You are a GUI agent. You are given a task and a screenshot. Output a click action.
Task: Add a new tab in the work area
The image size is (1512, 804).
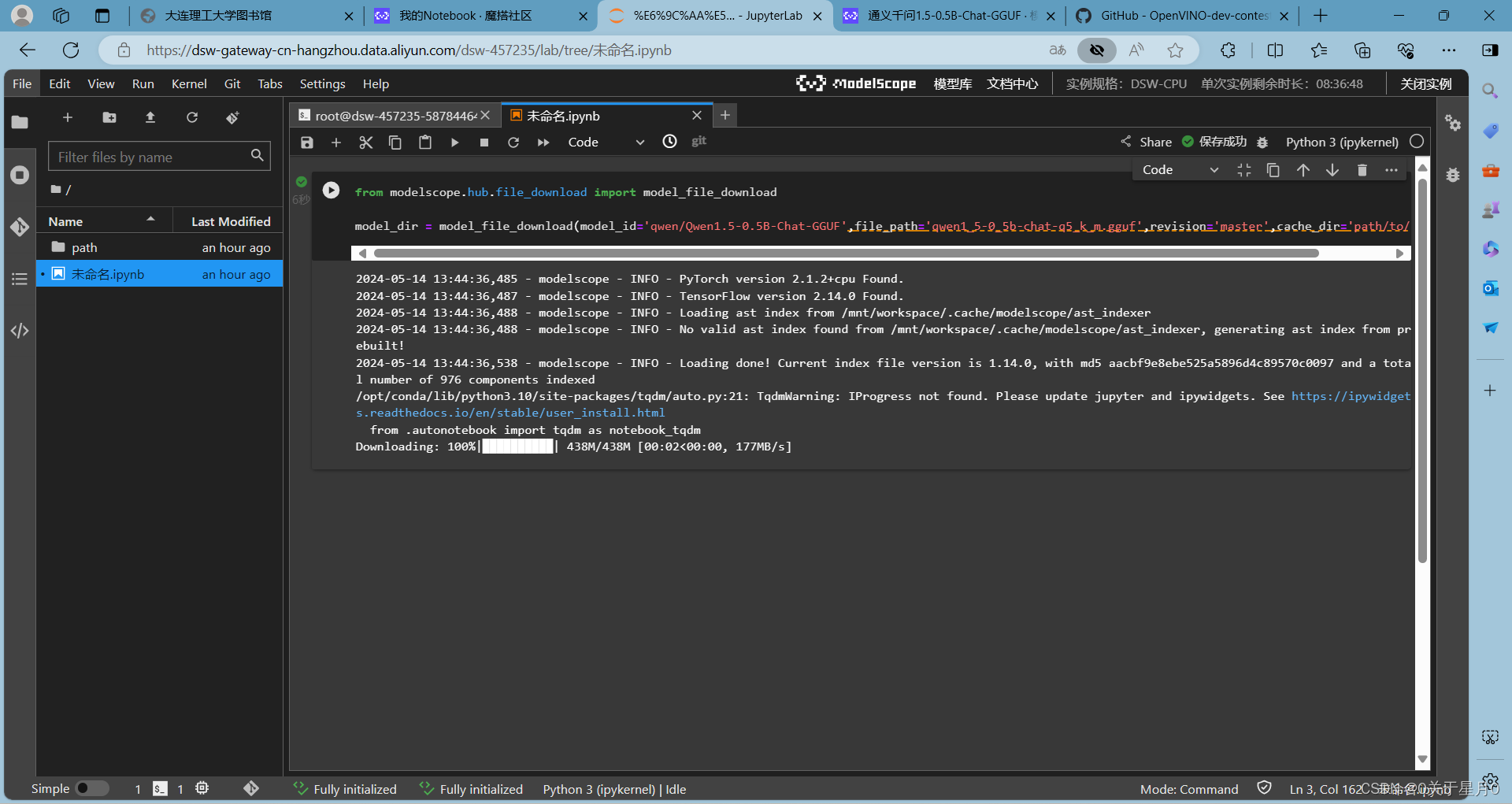coord(725,116)
